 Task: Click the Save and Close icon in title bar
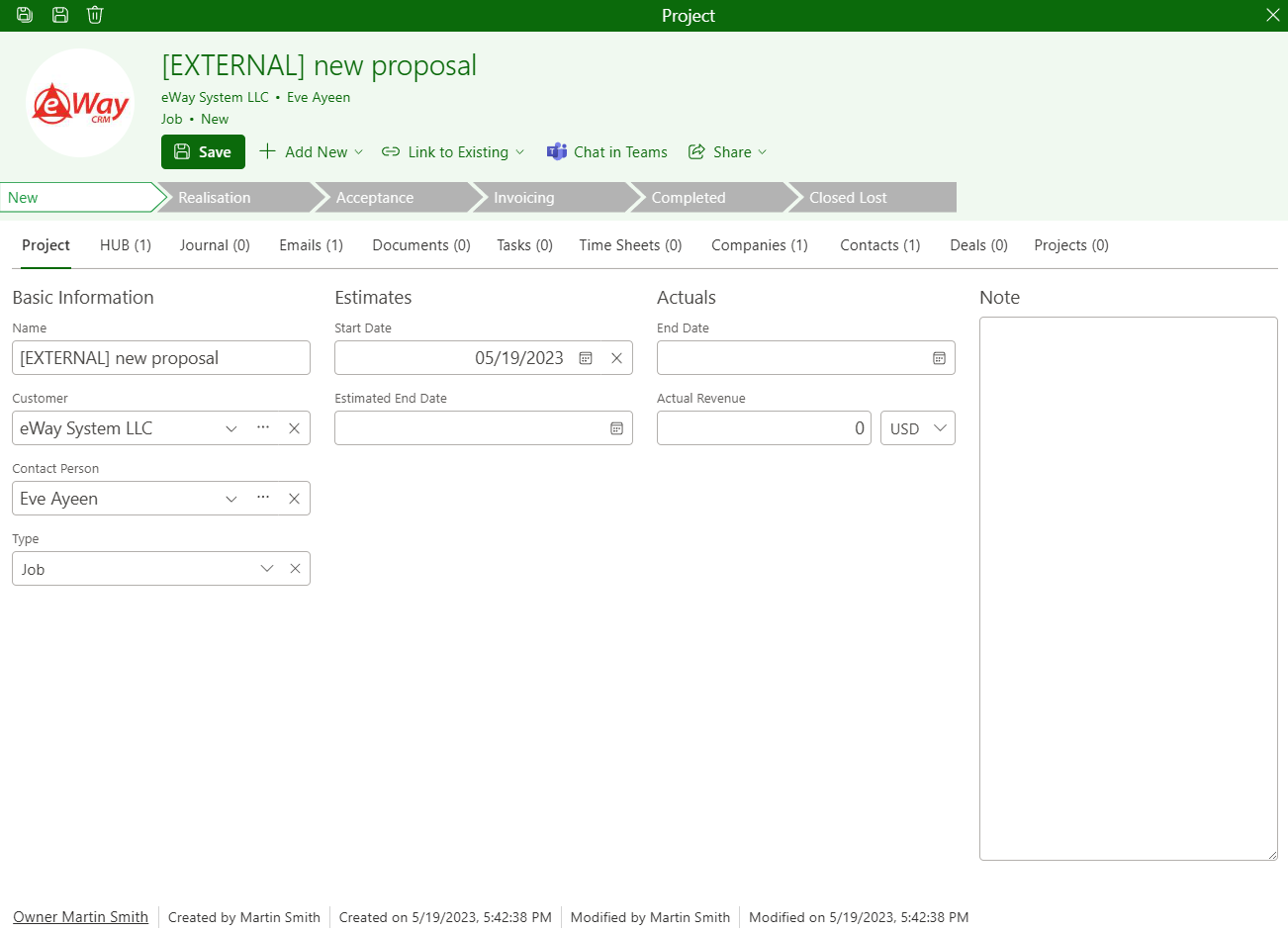point(25,15)
